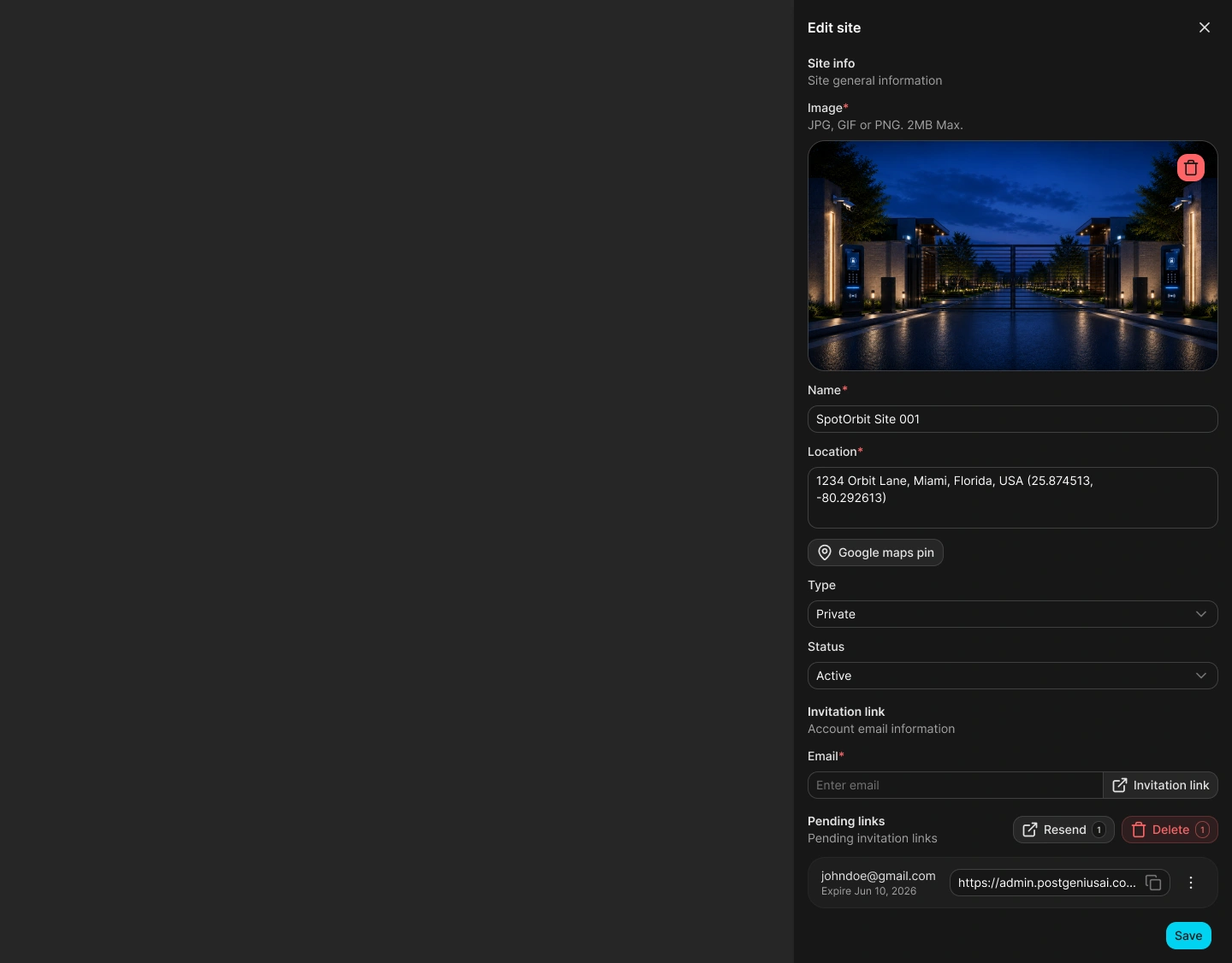Copy the johndoe invitation URL

1153,883
